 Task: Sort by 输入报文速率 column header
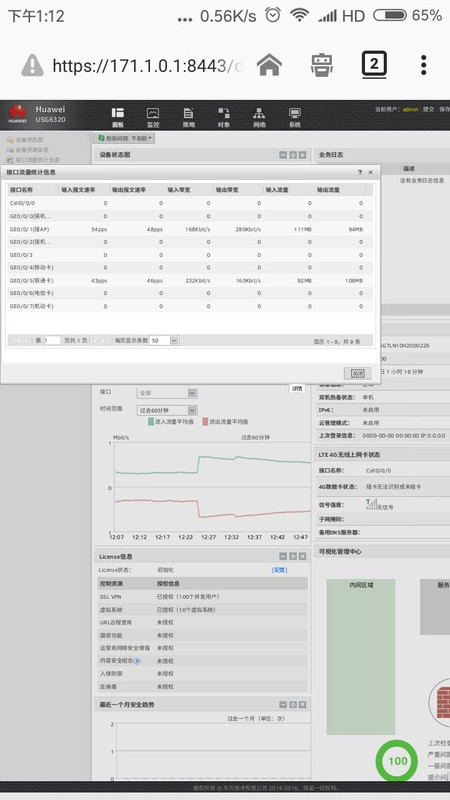(x=83, y=190)
